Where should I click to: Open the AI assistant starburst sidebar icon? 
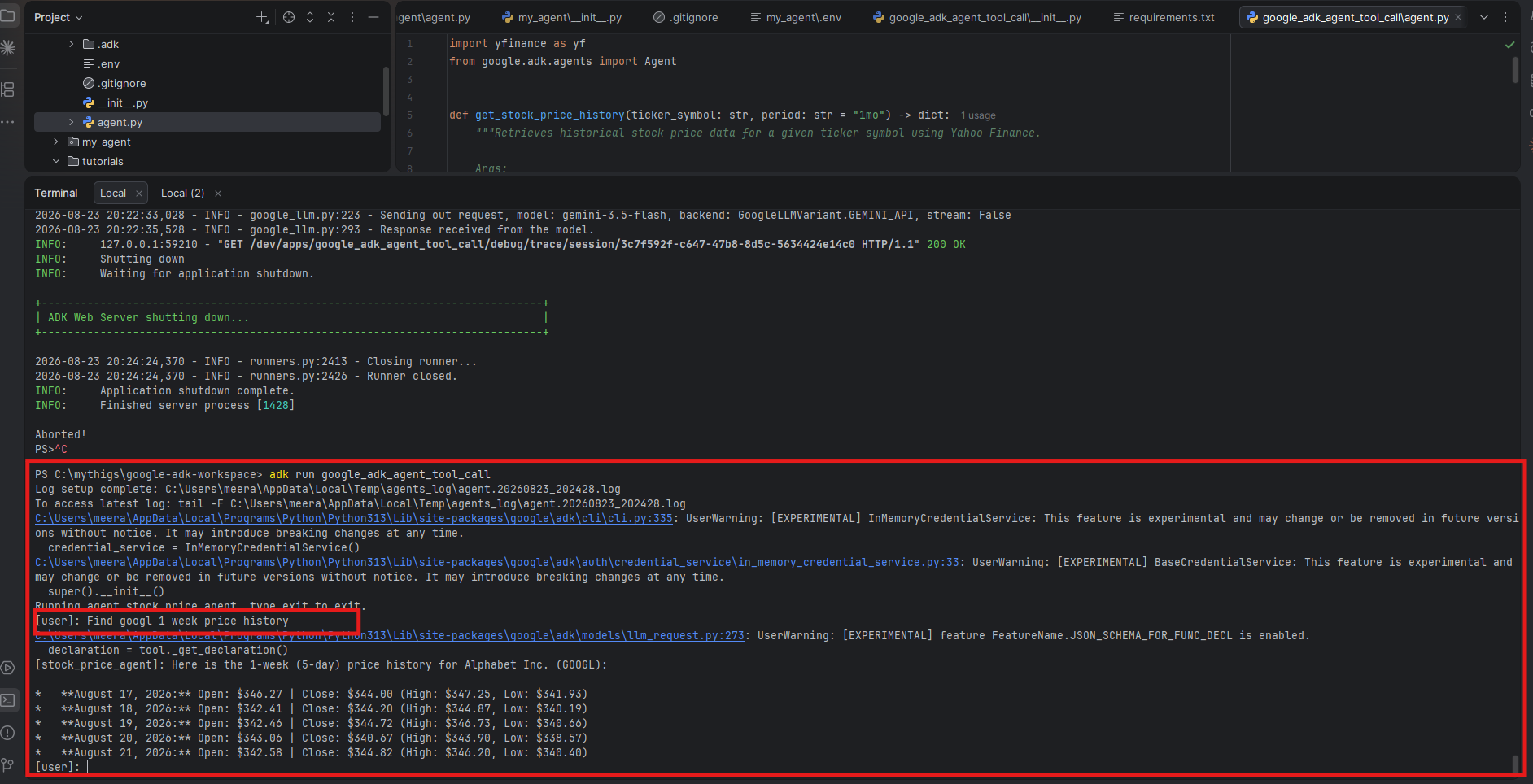point(7,48)
